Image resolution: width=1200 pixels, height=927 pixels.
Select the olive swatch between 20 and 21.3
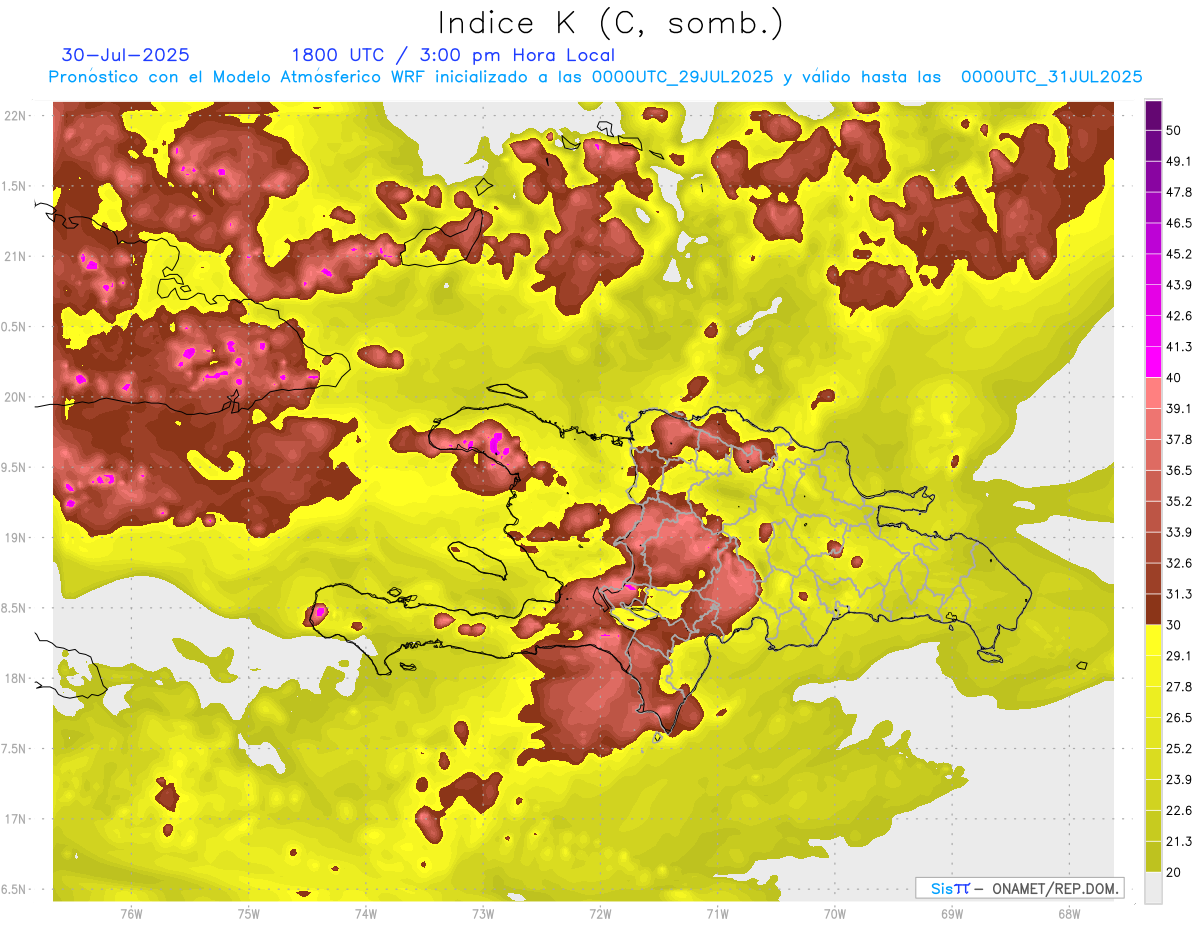(x=1153, y=857)
